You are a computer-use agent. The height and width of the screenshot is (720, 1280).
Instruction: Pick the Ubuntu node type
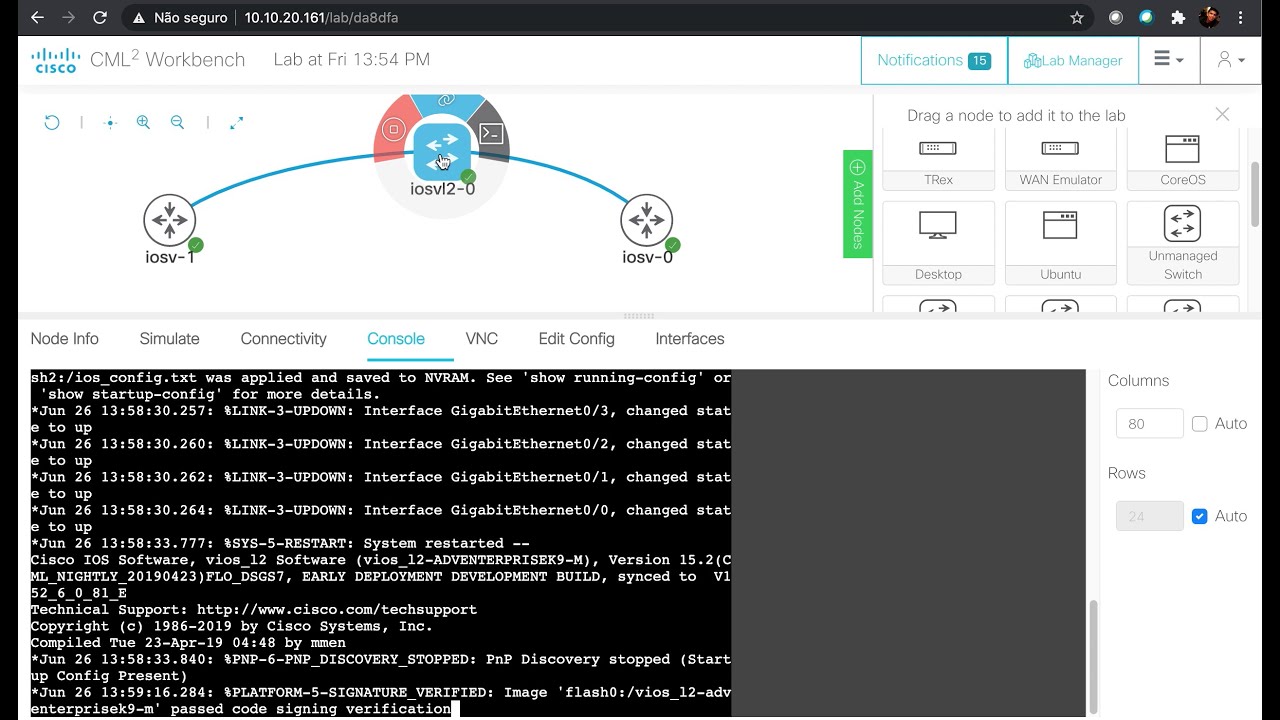1060,243
